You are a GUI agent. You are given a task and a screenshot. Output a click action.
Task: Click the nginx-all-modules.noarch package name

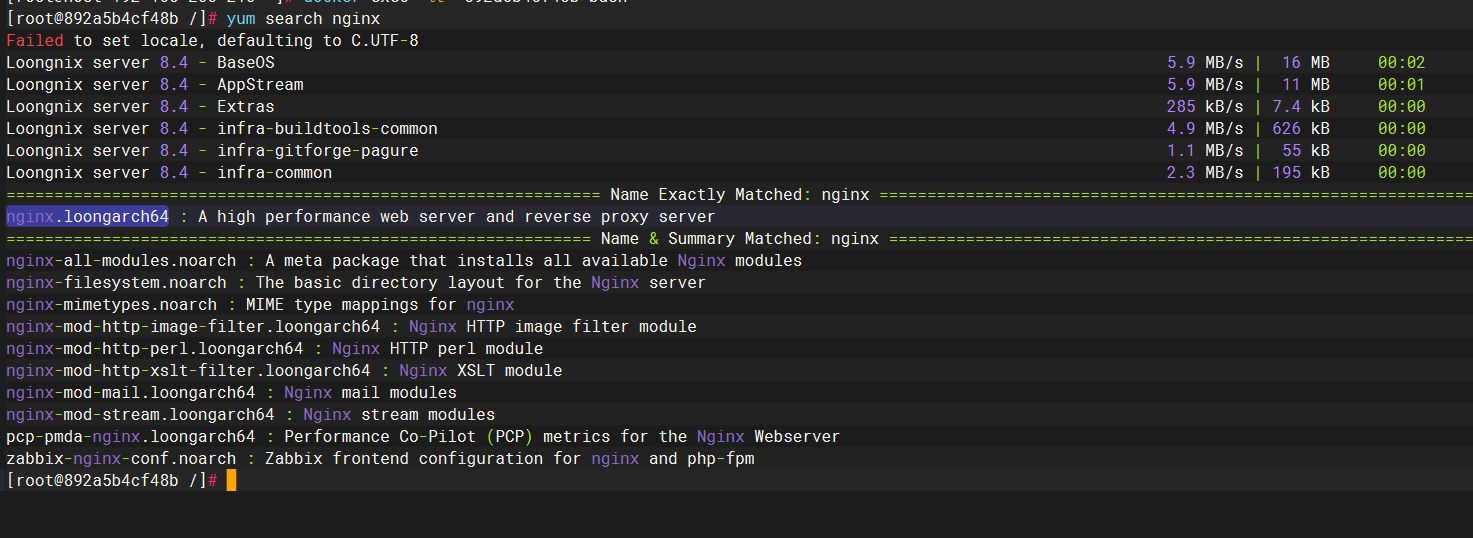pyautogui.click(x=121, y=260)
